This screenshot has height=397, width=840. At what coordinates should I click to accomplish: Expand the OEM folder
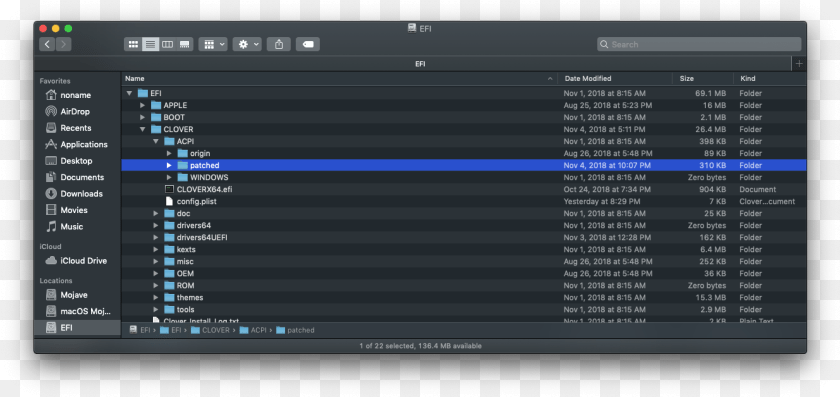click(155, 273)
